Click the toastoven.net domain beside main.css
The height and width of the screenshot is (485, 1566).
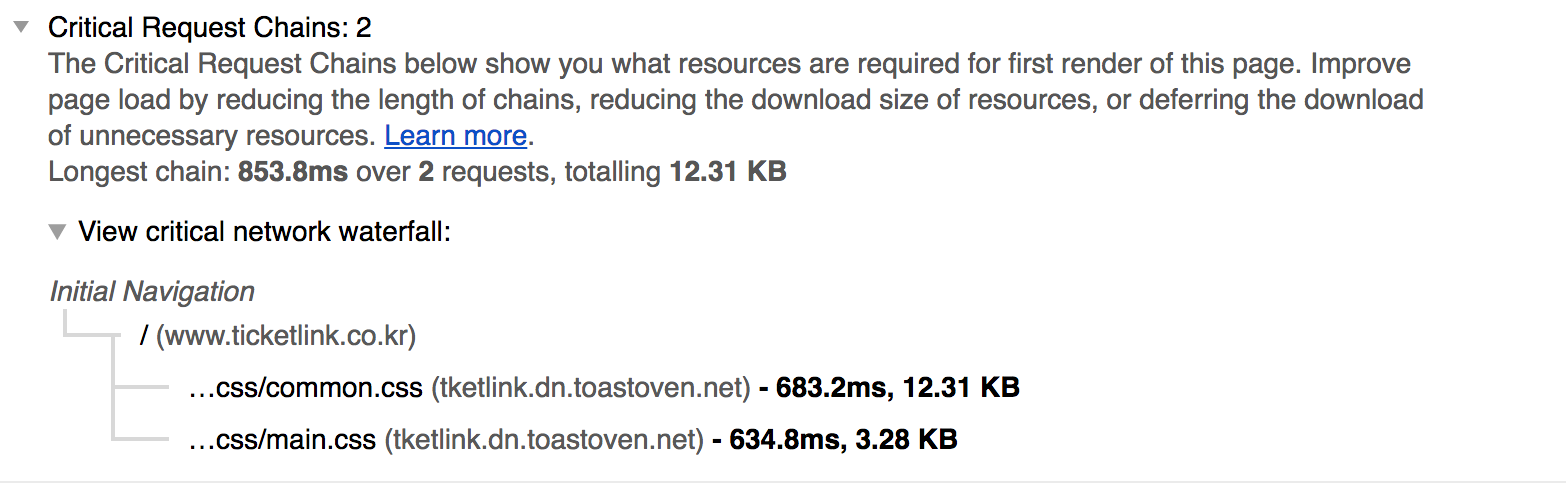point(544,439)
